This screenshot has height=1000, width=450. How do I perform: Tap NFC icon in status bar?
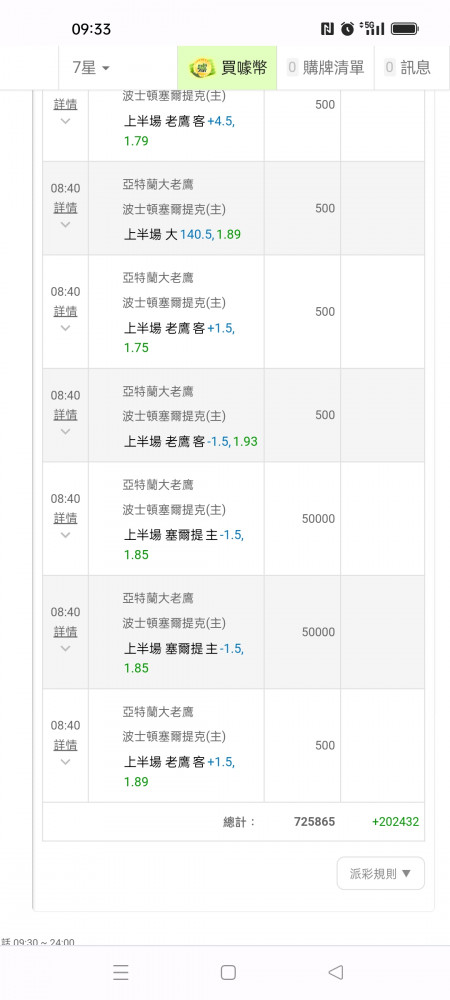click(327, 29)
